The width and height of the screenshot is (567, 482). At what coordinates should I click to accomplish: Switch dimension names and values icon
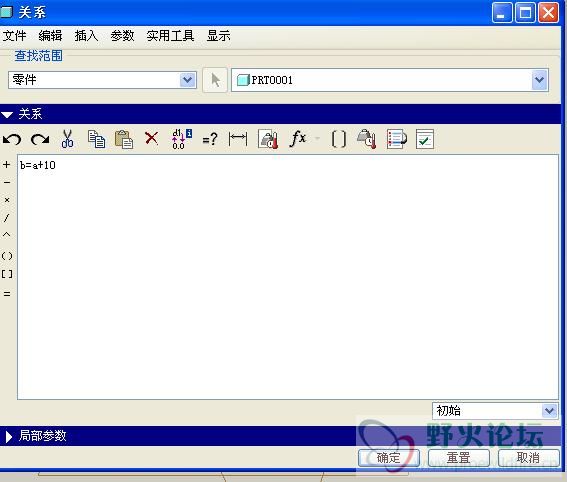coord(182,139)
